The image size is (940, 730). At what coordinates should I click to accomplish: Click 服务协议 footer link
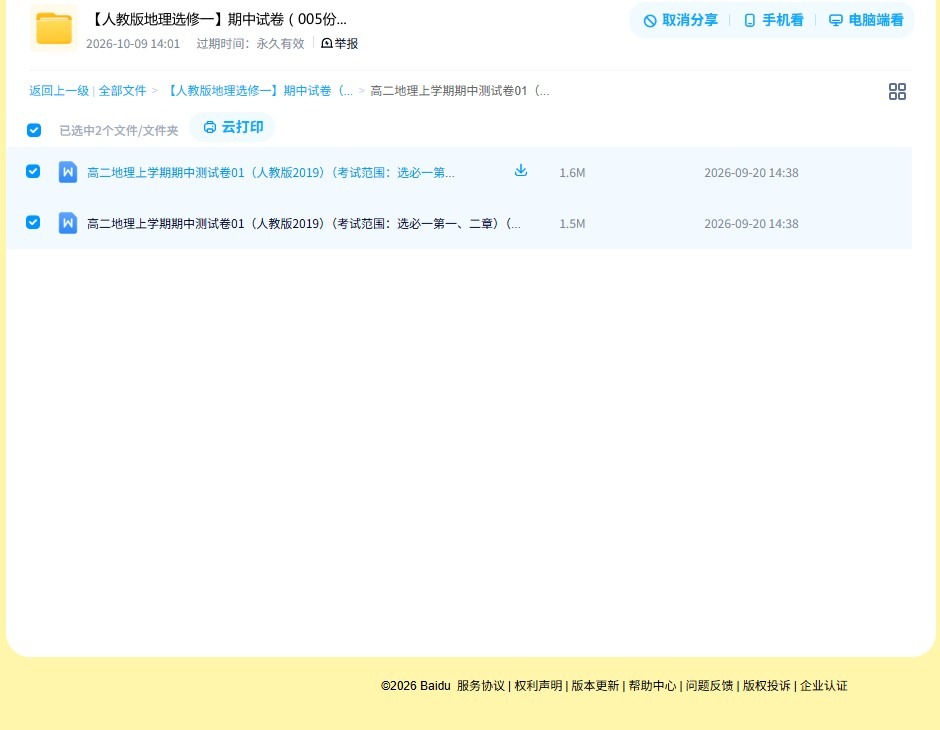tap(481, 686)
